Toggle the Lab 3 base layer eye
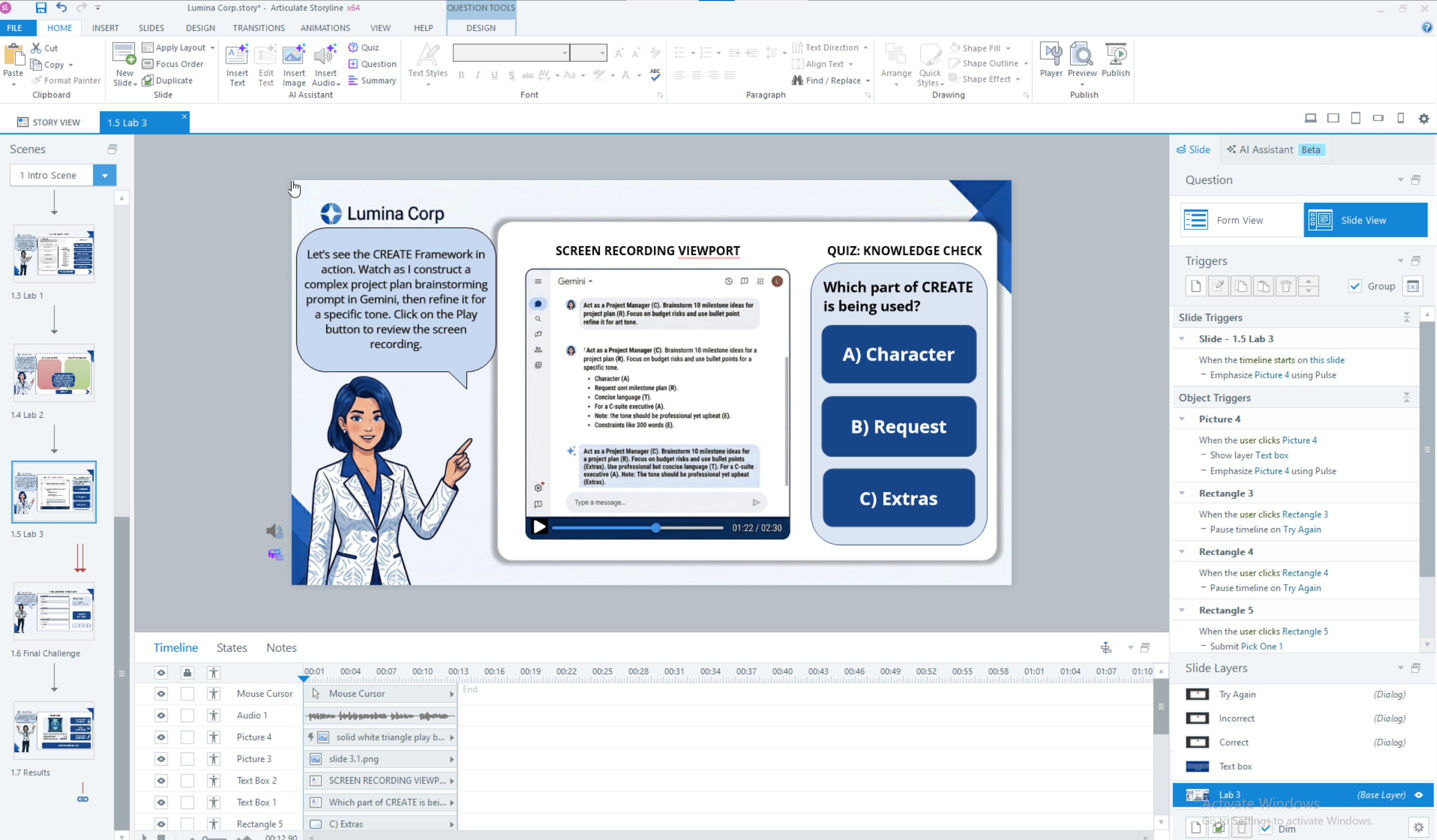 [1418, 795]
